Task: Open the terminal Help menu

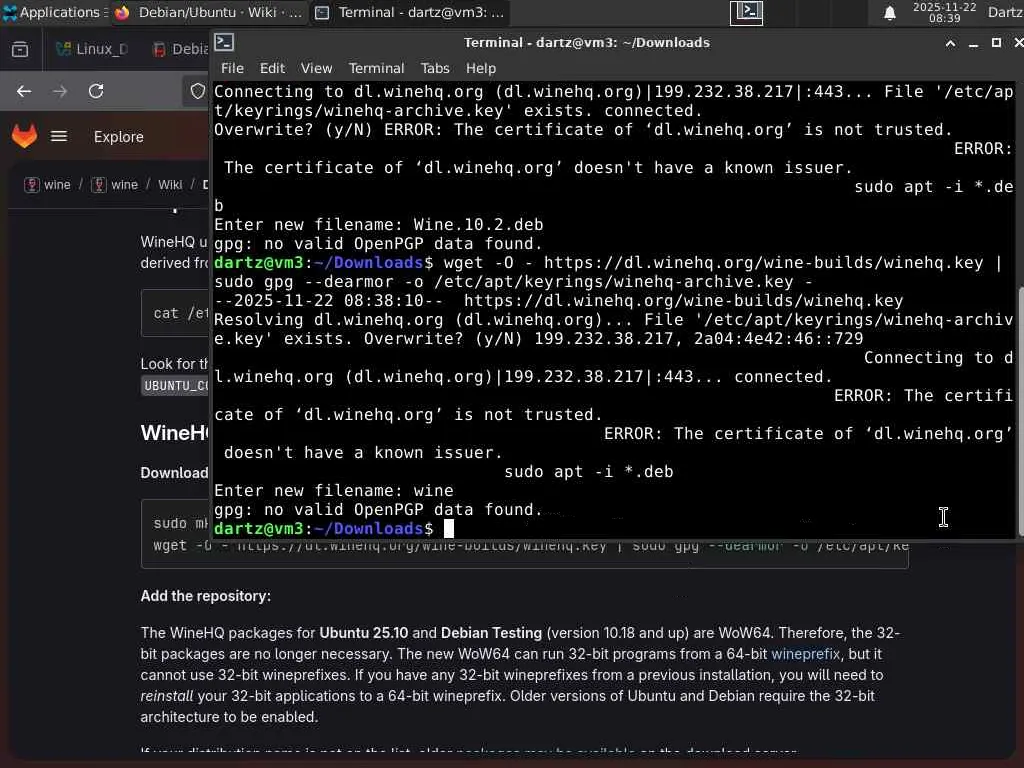Action: [481, 68]
